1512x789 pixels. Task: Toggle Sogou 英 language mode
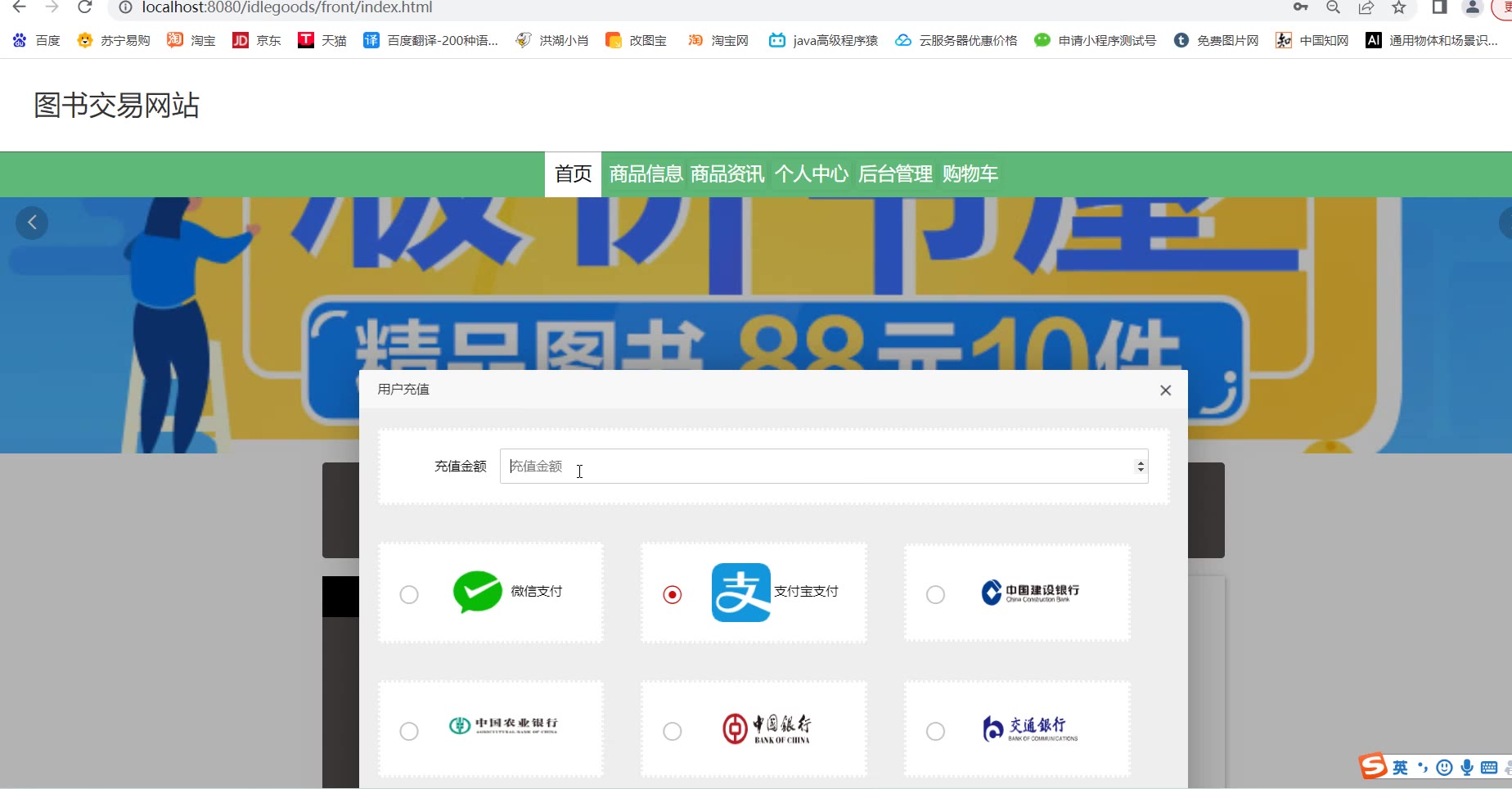(1401, 768)
